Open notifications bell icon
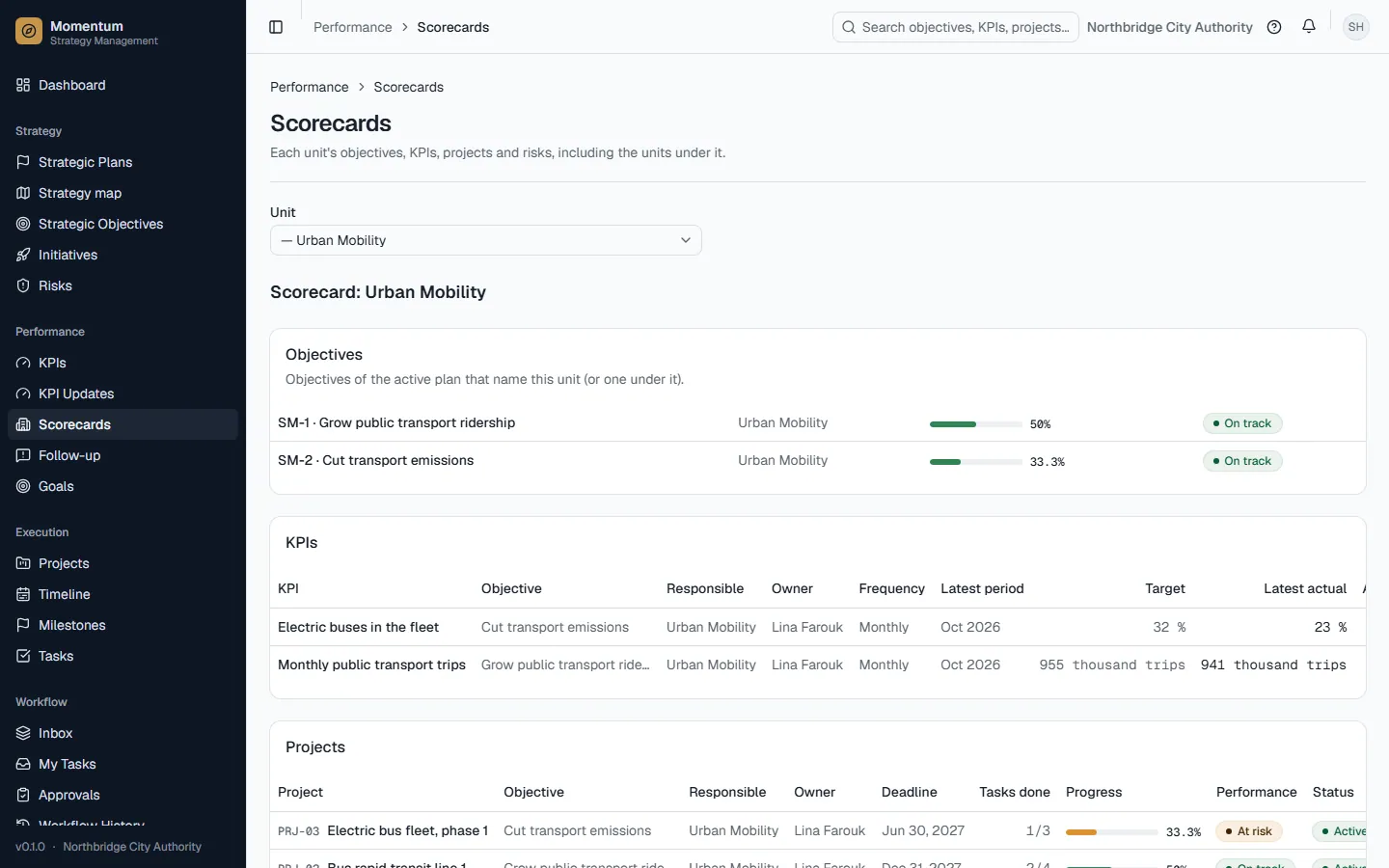Screen dimensions: 1389x868 (1309, 27)
